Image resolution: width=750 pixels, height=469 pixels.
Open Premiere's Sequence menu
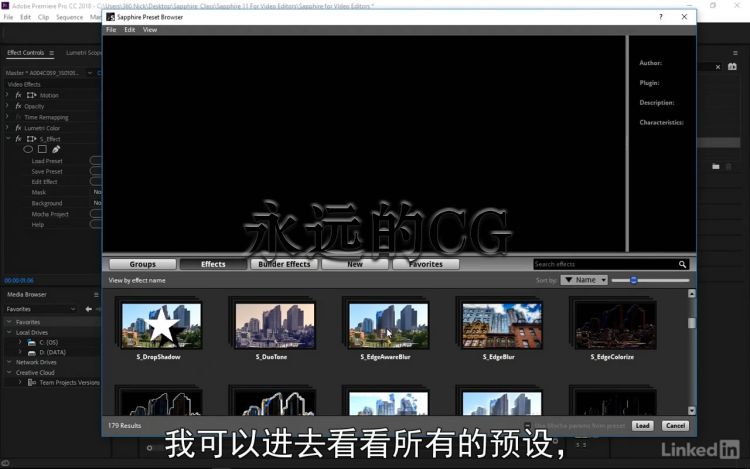point(69,17)
